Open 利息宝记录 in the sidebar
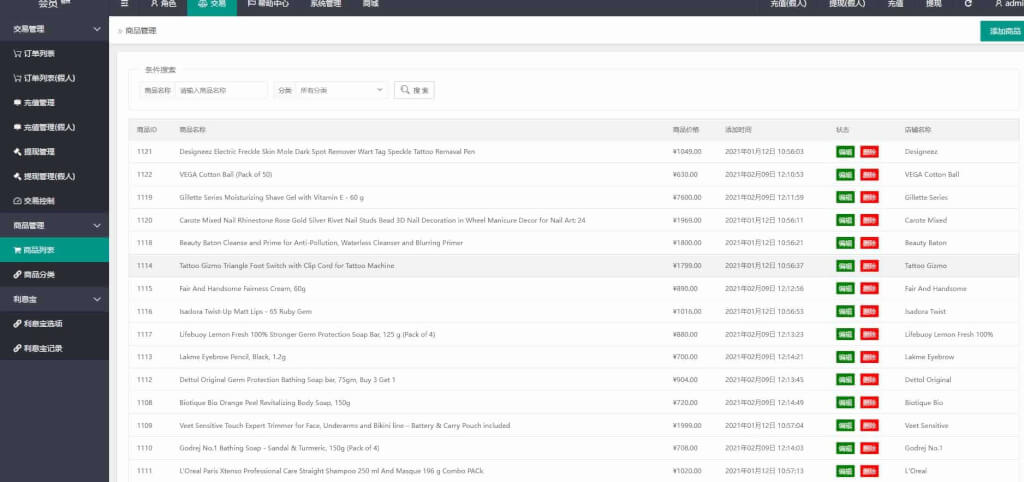1024x482 pixels. point(38,348)
